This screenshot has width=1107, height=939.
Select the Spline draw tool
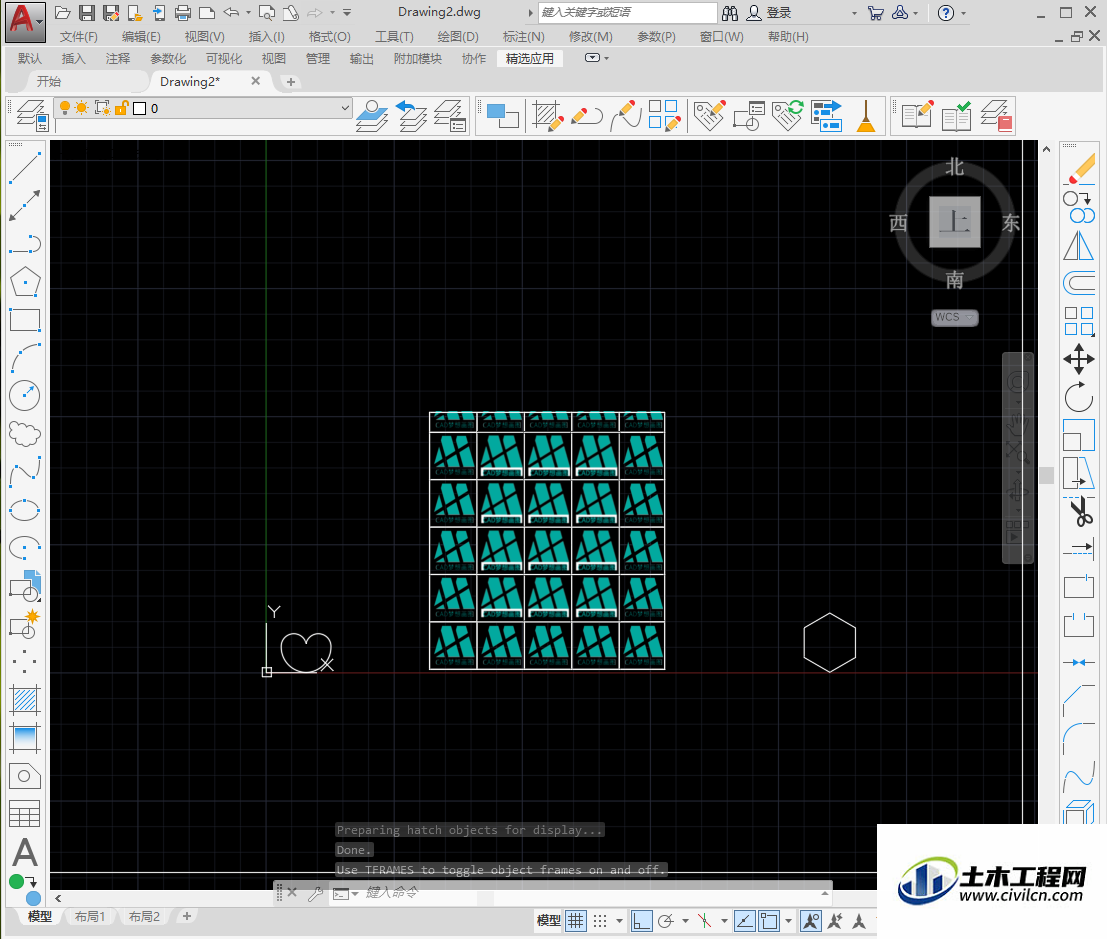[x=25, y=472]
